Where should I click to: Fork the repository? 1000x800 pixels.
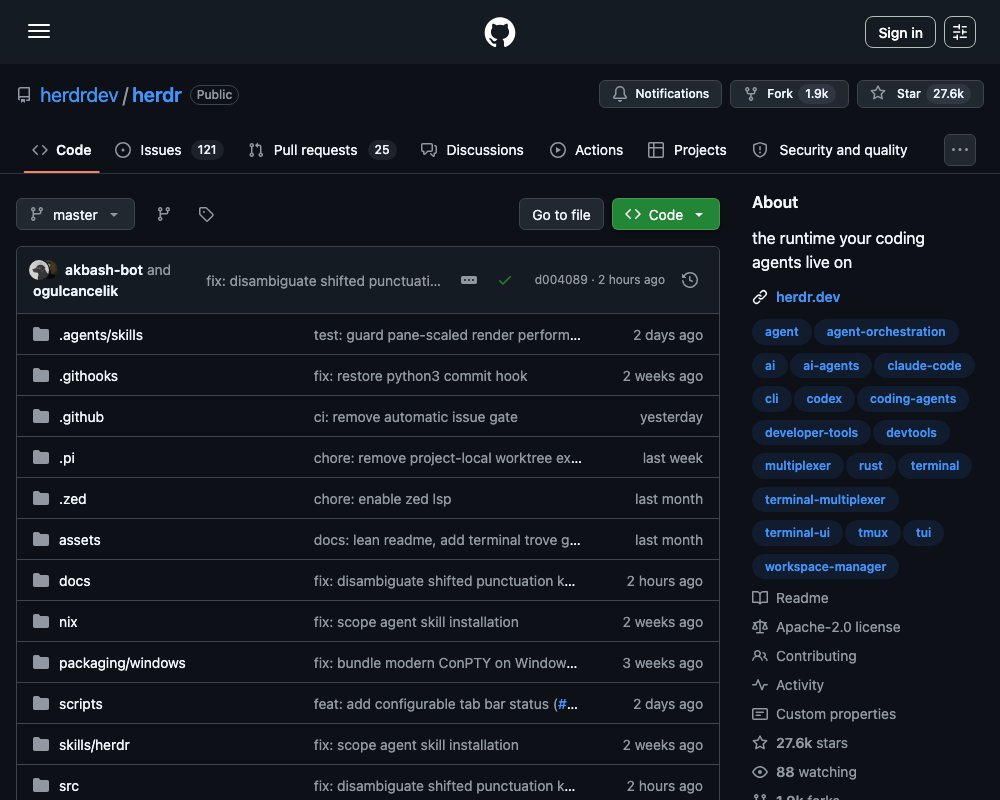coord(789,94)
